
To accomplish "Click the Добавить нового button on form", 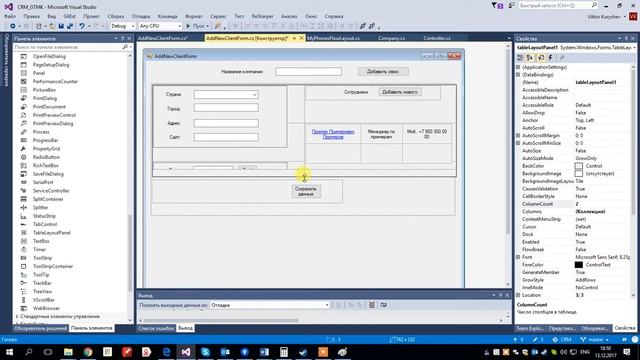I will click(x=400, y=92).
